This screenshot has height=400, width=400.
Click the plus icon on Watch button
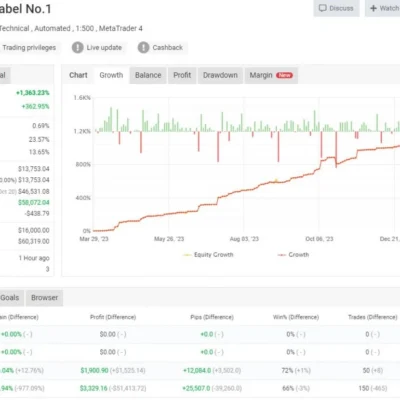point(373,8)
